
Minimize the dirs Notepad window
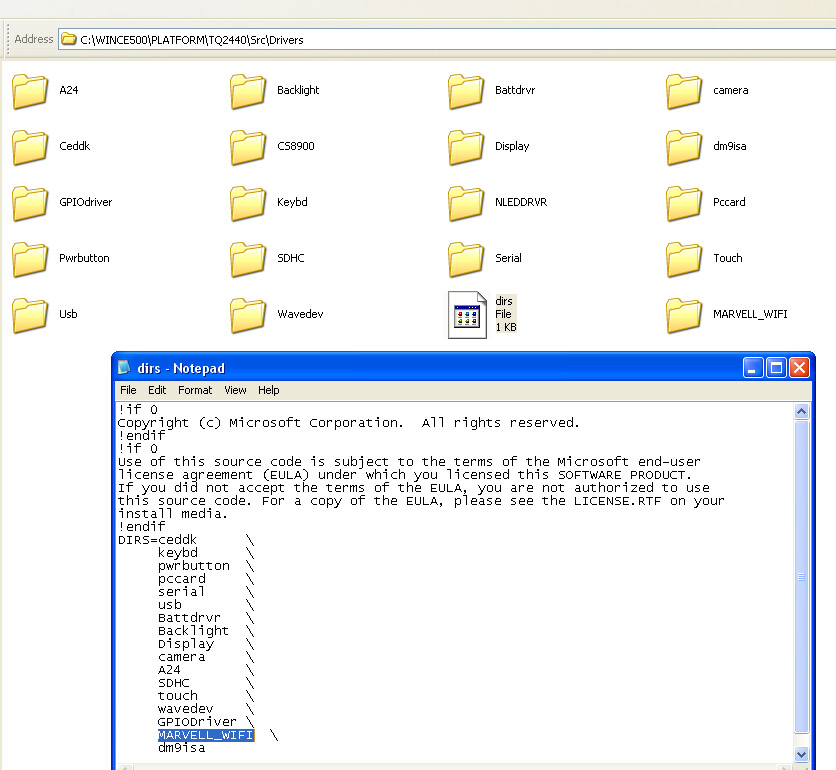[x=753, y=367]
